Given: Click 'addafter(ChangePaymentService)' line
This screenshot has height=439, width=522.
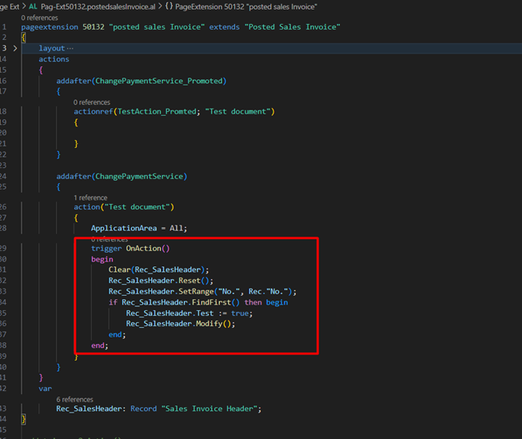Looking at the screenshot, I should 122,176.
